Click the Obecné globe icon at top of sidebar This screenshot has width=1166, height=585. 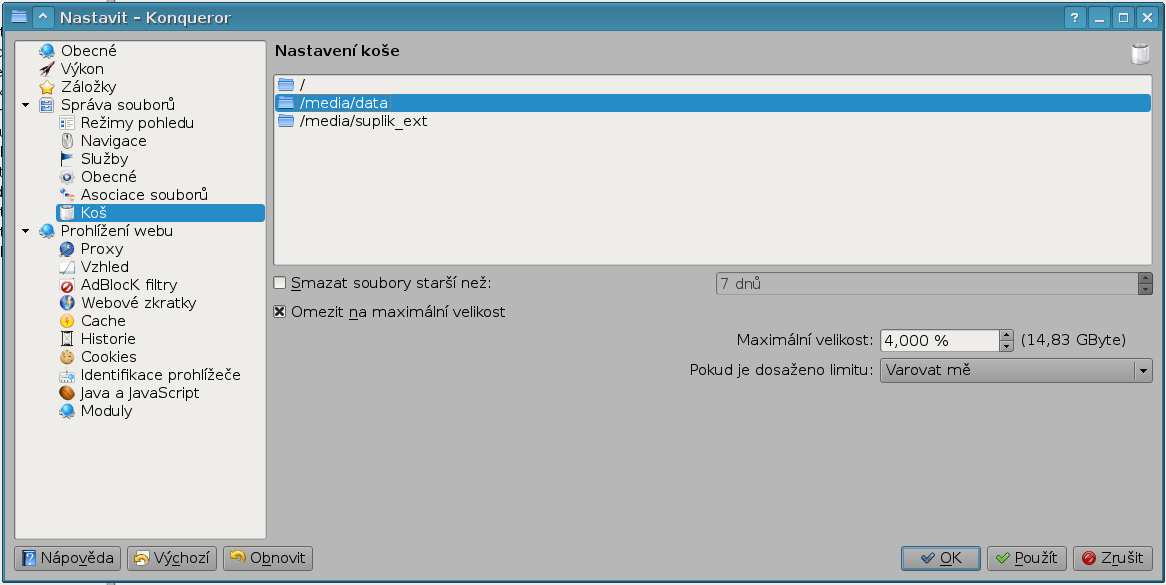[47, 51]
